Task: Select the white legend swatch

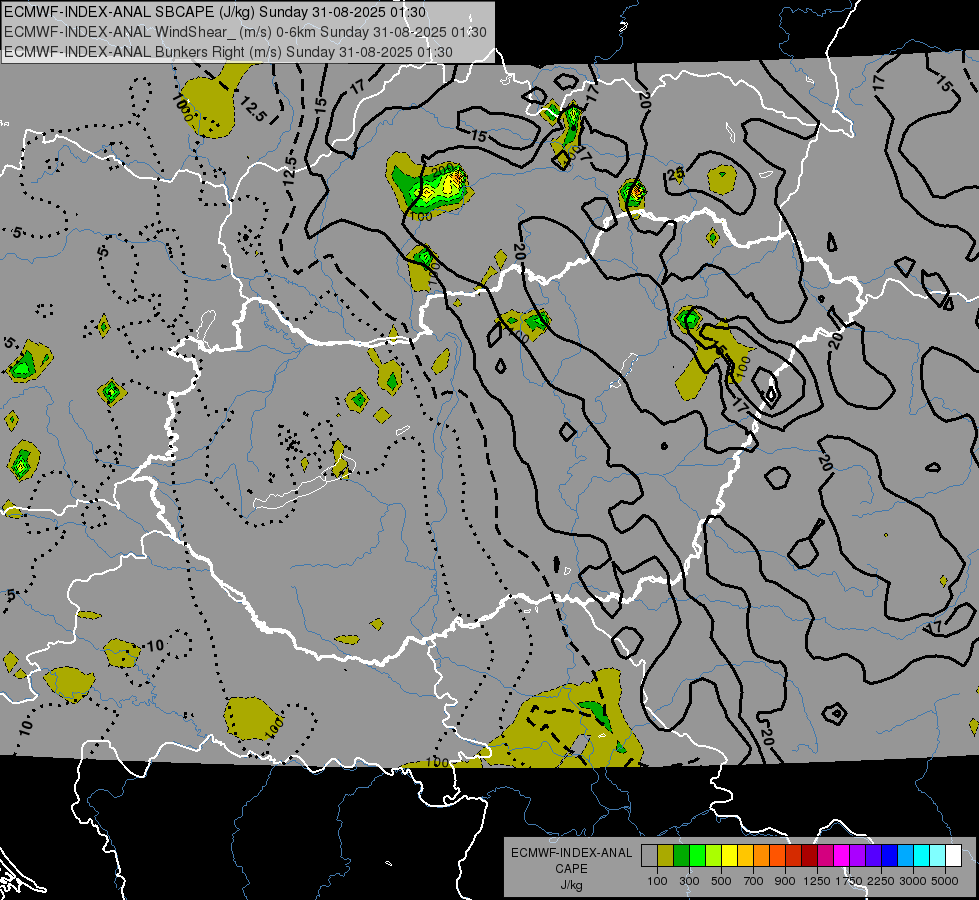Action: pos(953,855)
